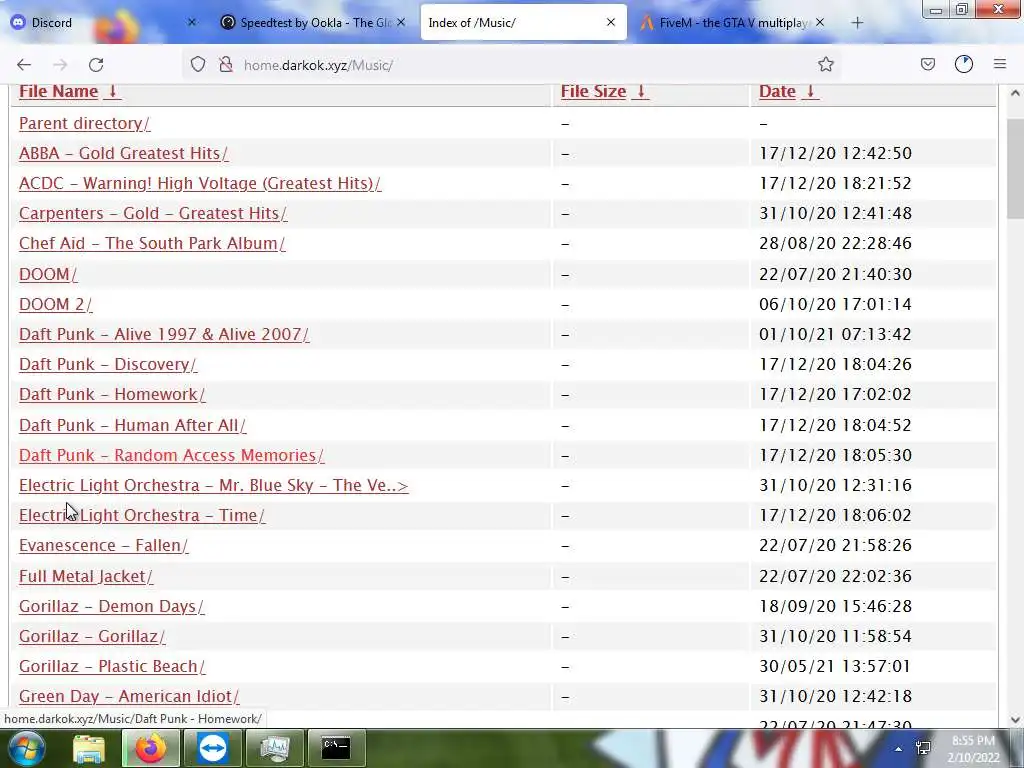Open the Windows Start button
The image size is (1024, 768).
(x=26, y=748)
